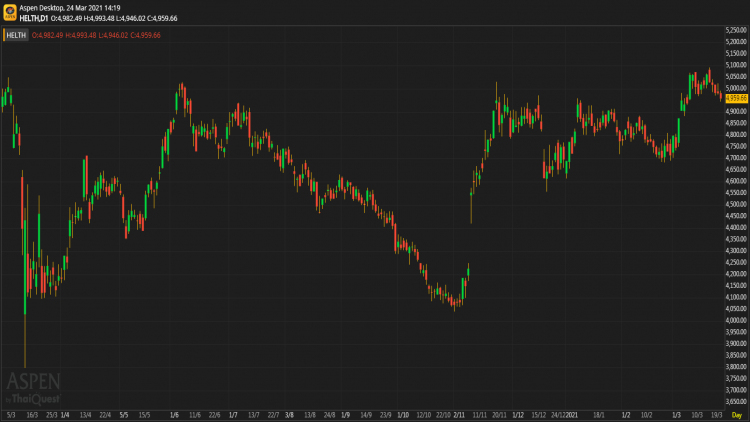Click the 4,800.00 price axis label

(x=736, y=134)
